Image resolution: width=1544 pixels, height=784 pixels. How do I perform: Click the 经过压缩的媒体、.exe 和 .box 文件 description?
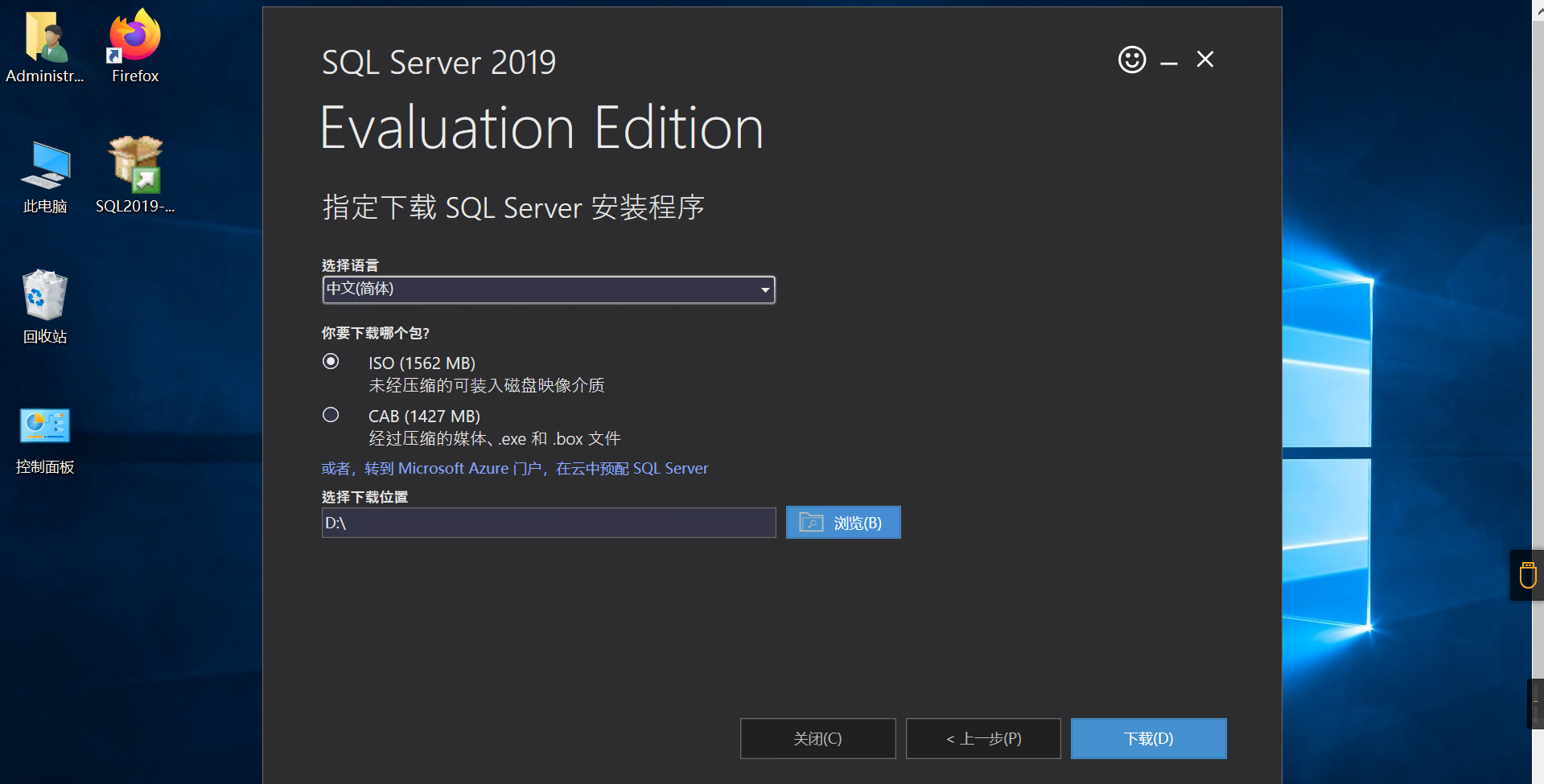495,439
